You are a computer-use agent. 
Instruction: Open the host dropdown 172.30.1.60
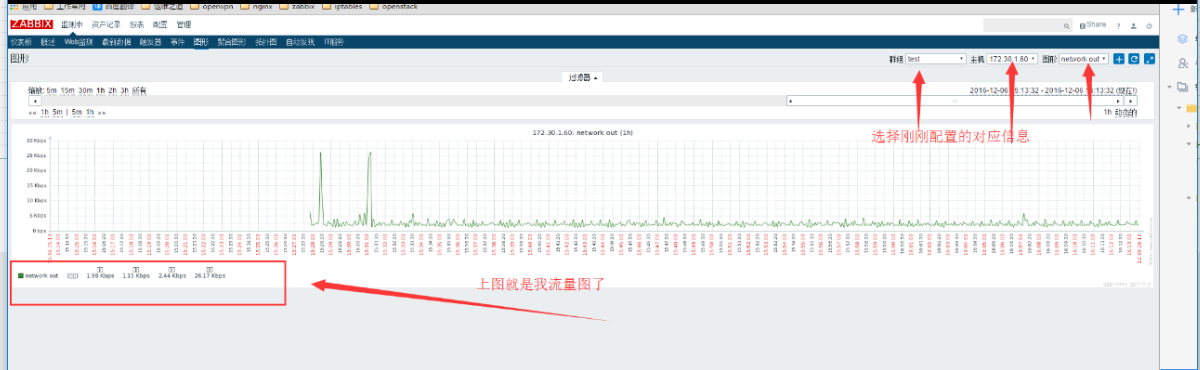coord(1012,59)
